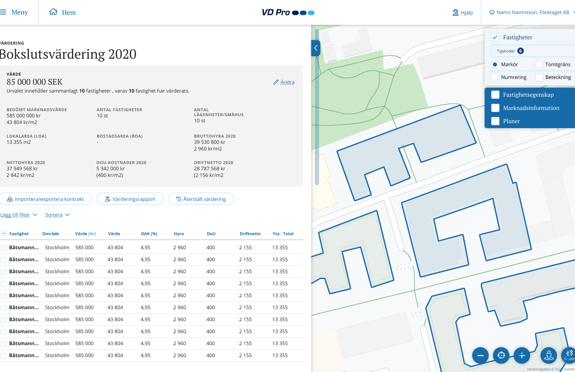
Task: Click Importera/exportera kontrakt button
Action: 45,199
